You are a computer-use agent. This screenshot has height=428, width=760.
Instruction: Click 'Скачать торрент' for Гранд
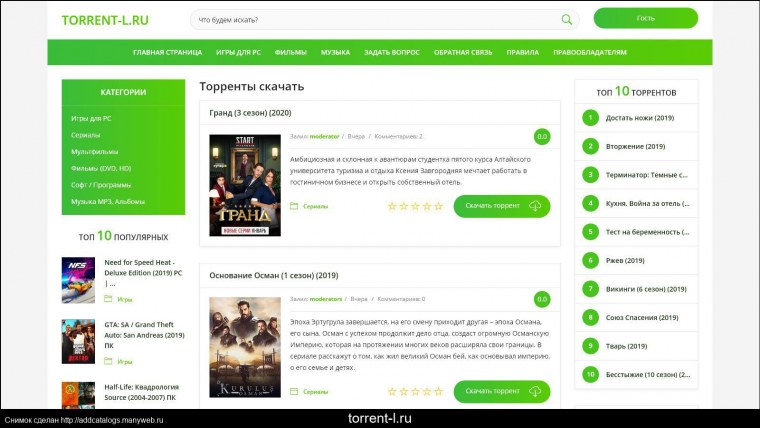(x=502, y=206)
